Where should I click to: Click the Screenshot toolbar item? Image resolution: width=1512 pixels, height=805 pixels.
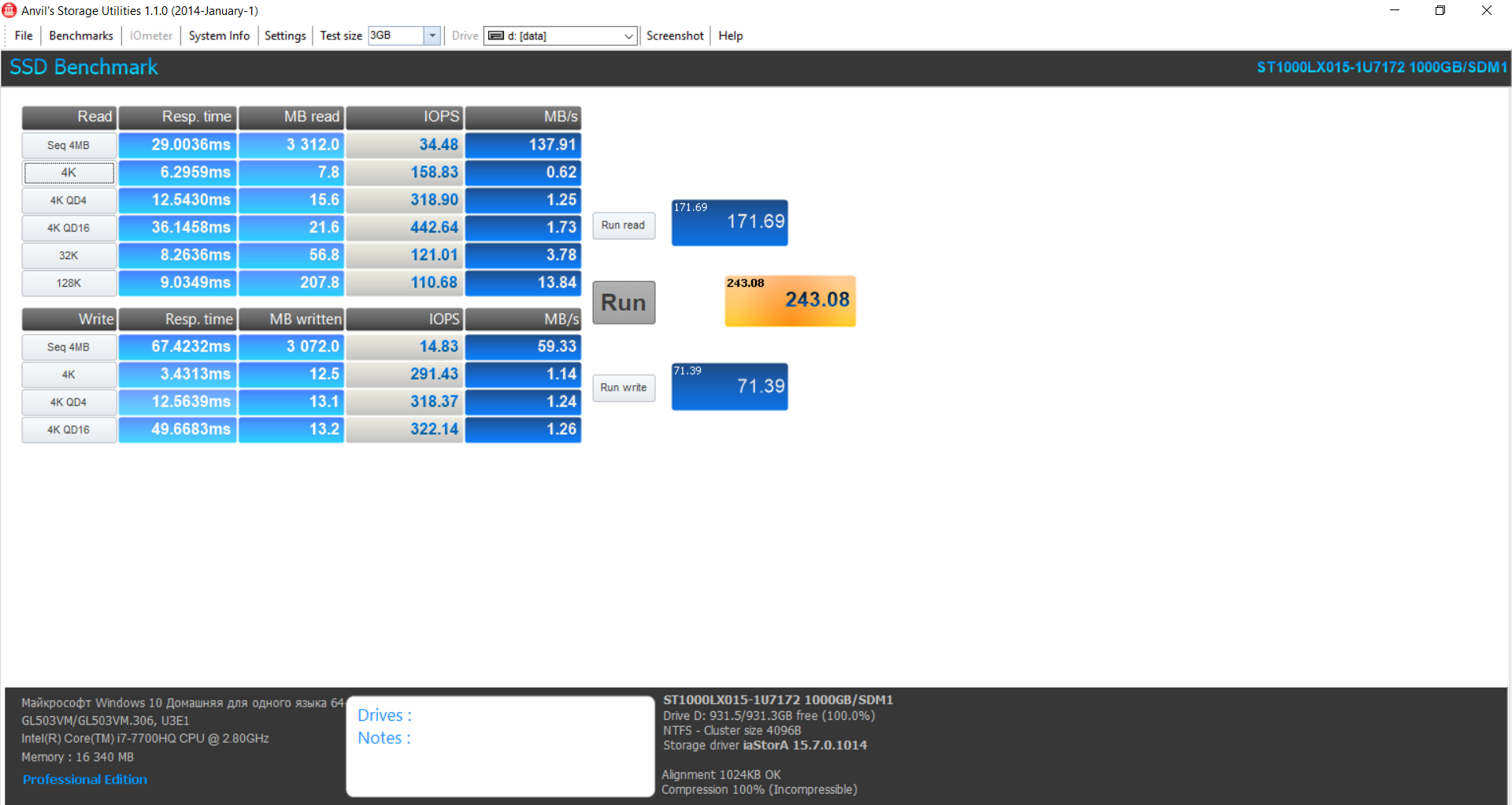pos(675,35)
